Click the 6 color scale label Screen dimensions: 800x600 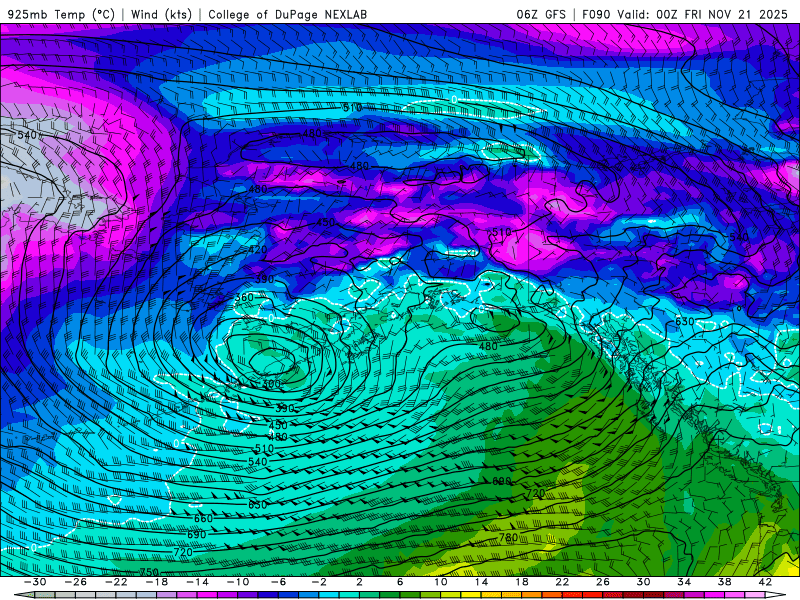400,582
